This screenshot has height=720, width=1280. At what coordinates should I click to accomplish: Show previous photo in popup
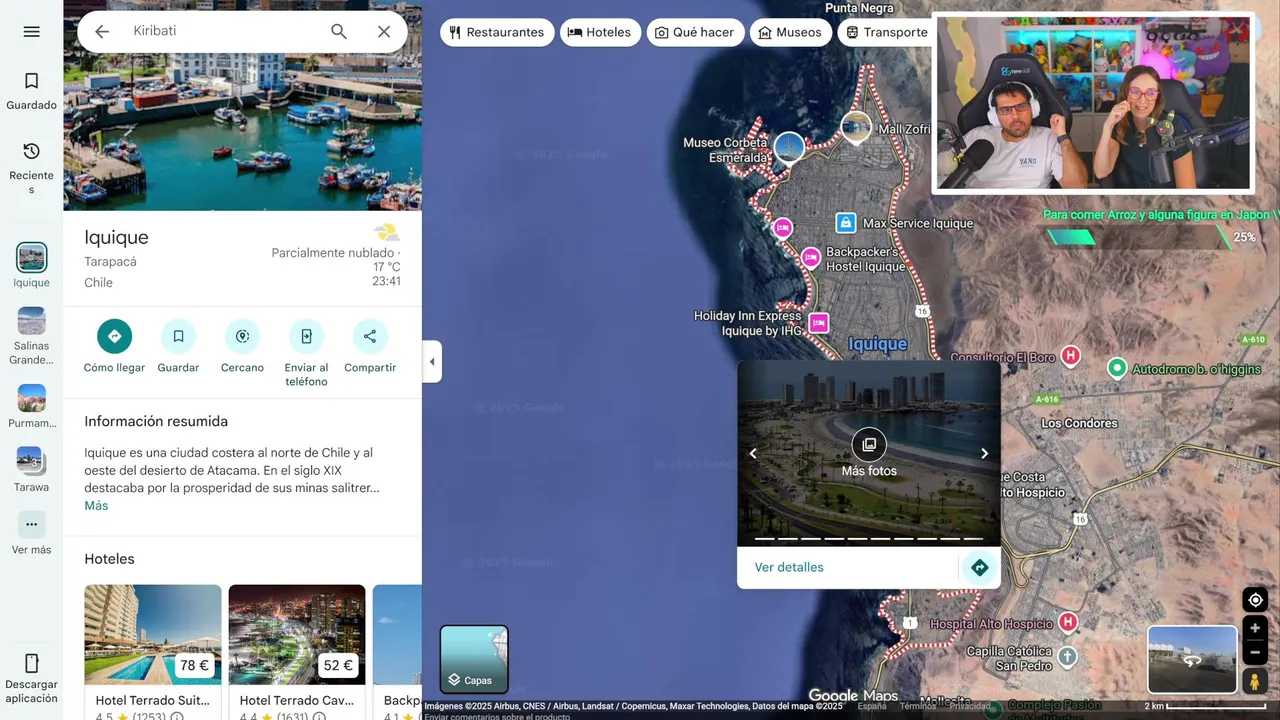(753, 453)
